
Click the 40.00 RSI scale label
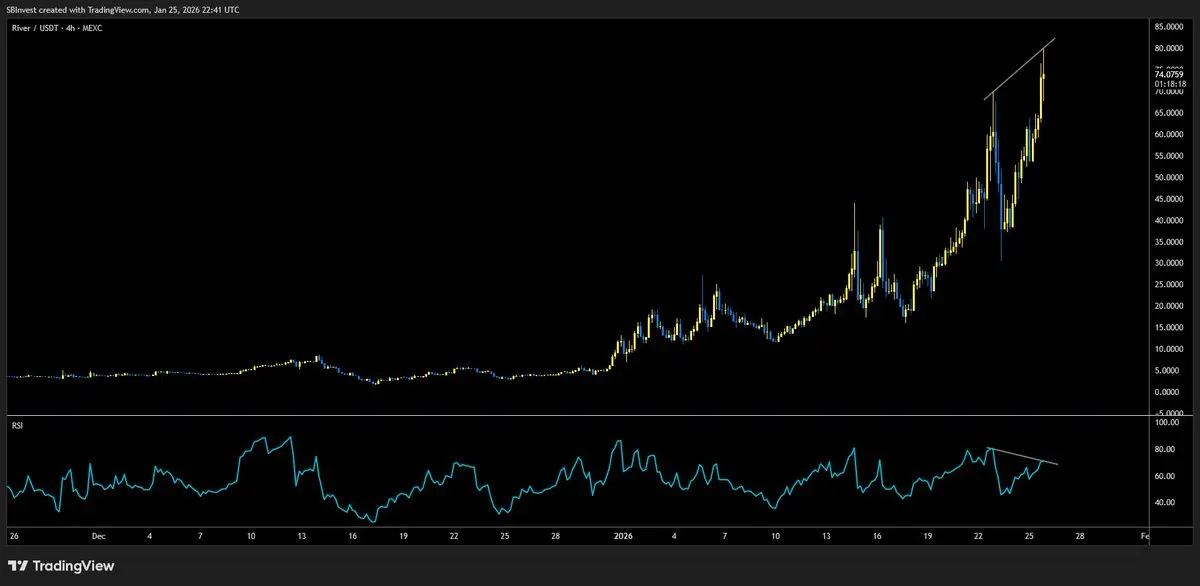1165,503
